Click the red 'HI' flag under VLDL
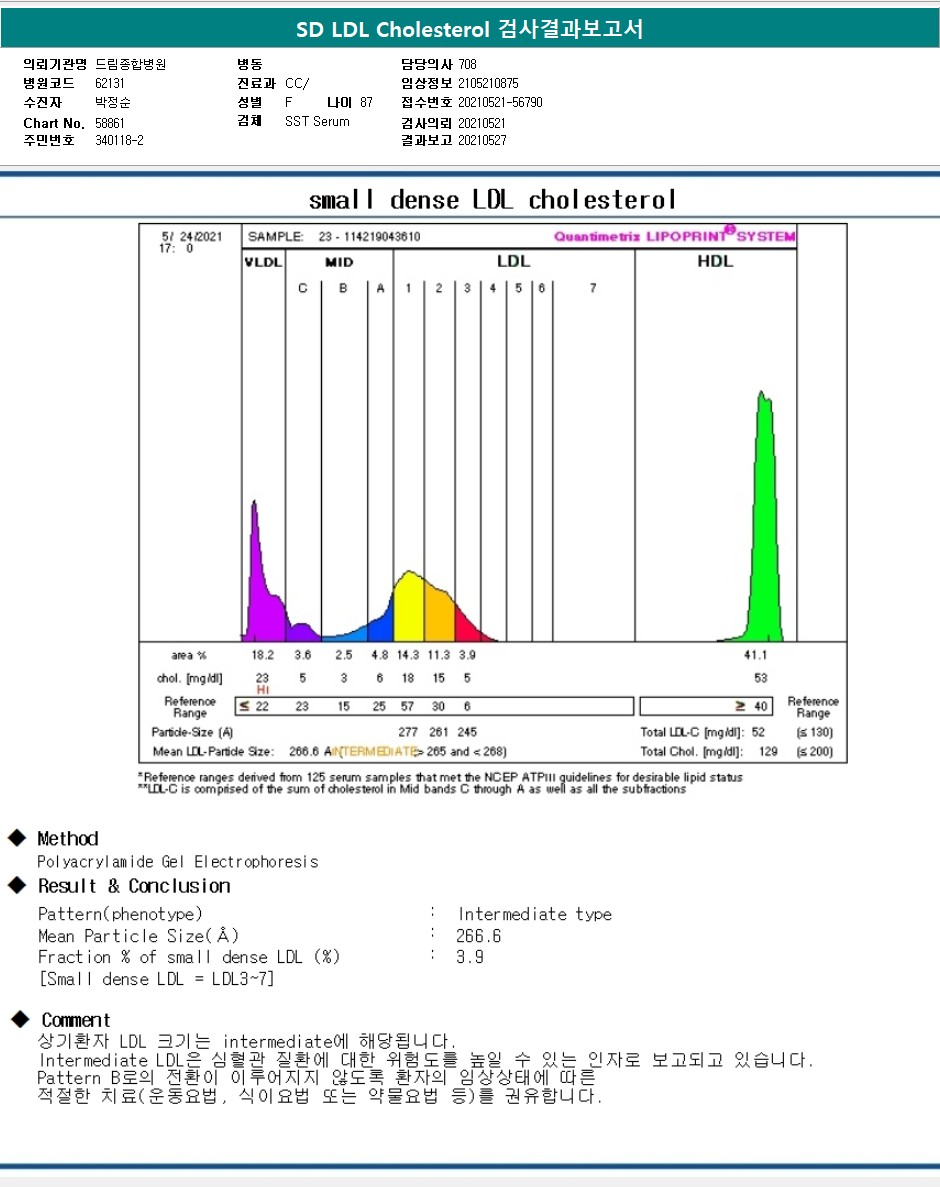This screenshot has width=940, height=1187. point(263,690)
